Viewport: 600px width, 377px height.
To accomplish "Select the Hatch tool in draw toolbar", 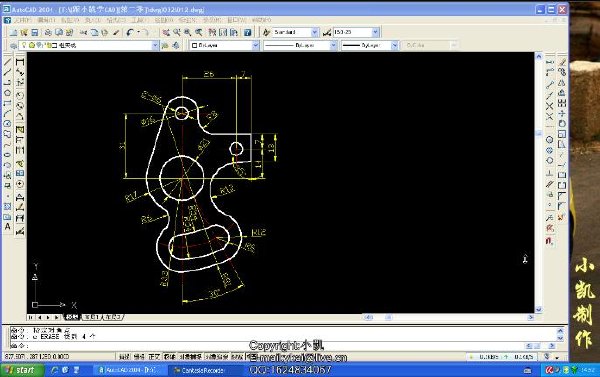I will [7, 207].
